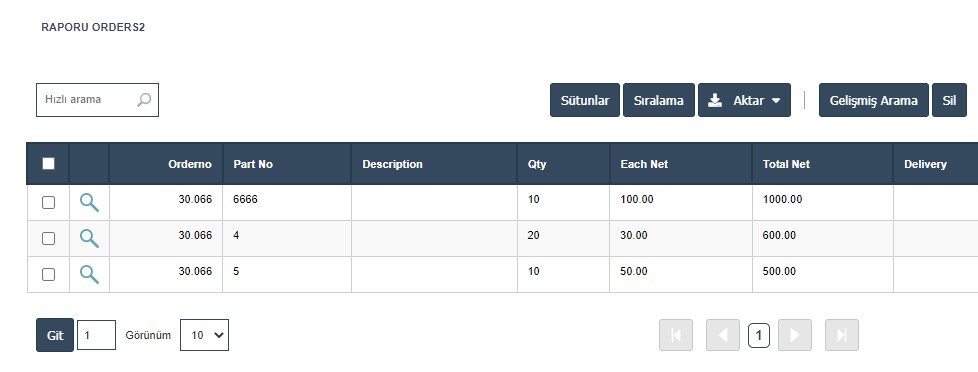Select the checkbox for the 600.00 total row

[x=48, y=238]
